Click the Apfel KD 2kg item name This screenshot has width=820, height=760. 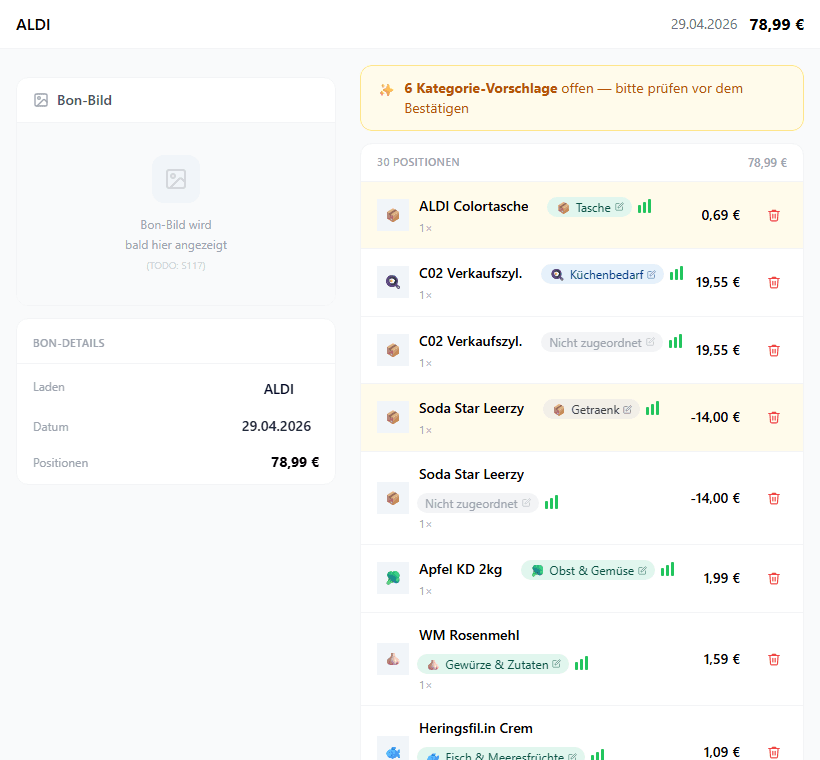(x=460, y=570)
